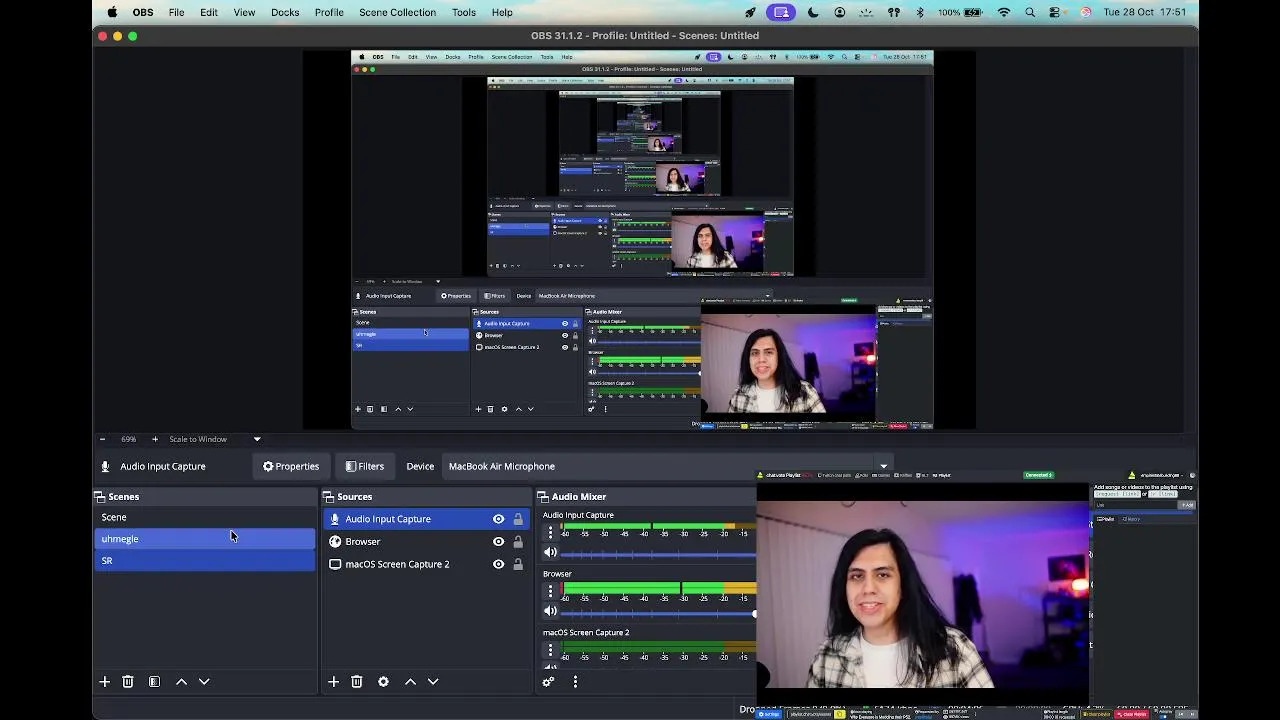Click the Wi-Fi icon in menu bar
1280x720 pixels.
1004,12
